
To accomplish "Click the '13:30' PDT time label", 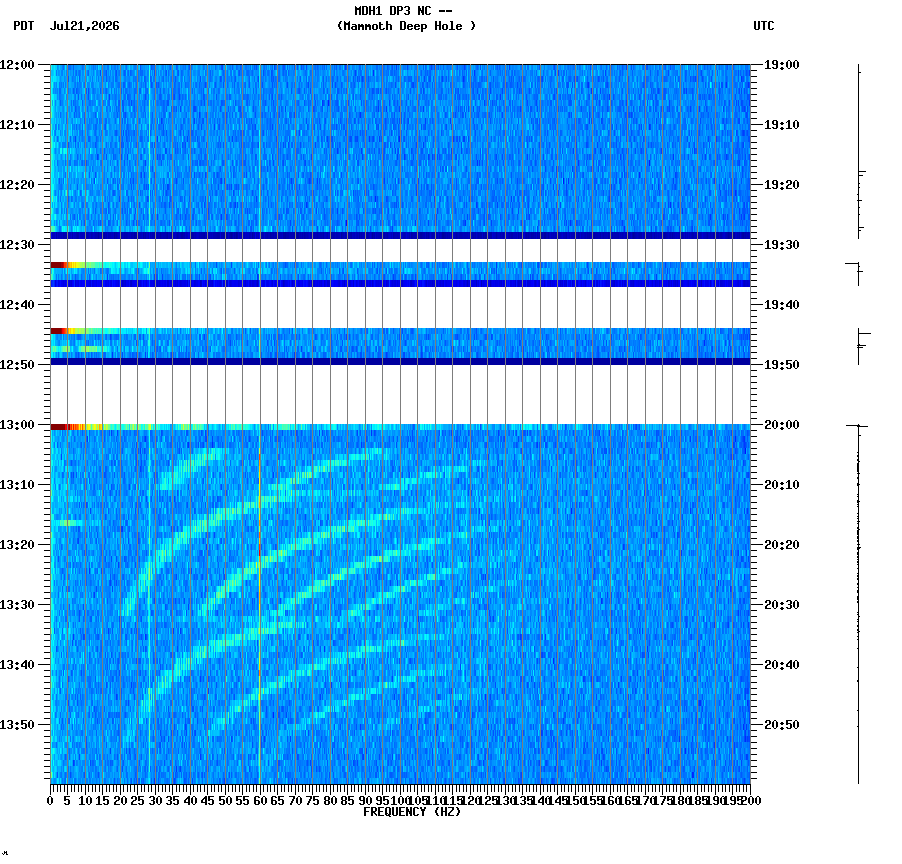I will click(17, 605).
